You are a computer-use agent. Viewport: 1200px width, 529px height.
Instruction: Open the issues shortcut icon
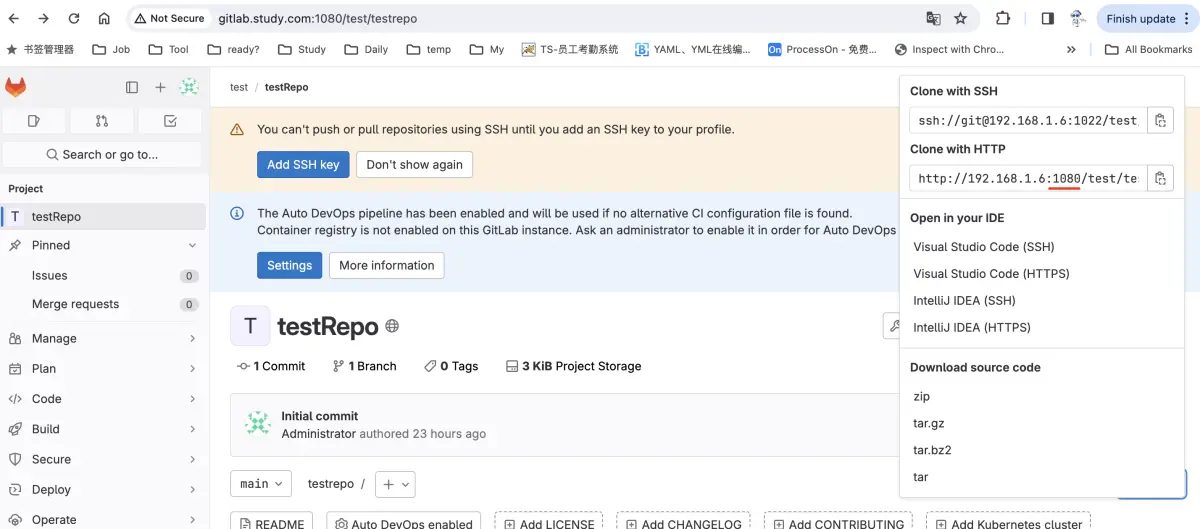pyautogui.click(x=34, y=121)
